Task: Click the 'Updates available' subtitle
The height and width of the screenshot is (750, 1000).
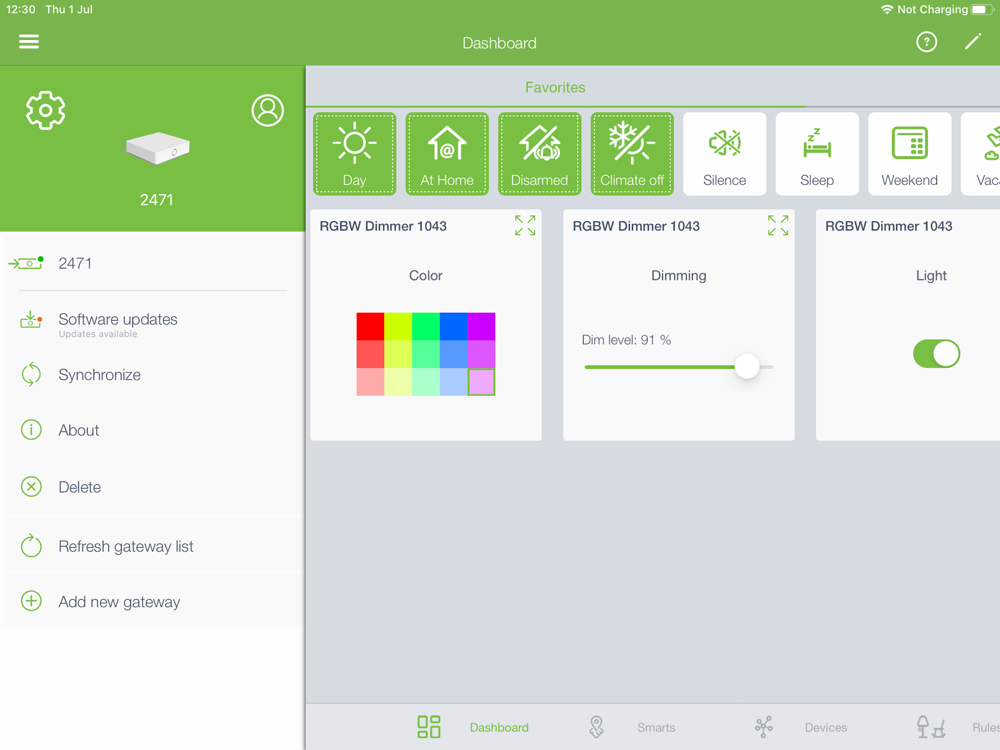Action: tap(98, 334)
